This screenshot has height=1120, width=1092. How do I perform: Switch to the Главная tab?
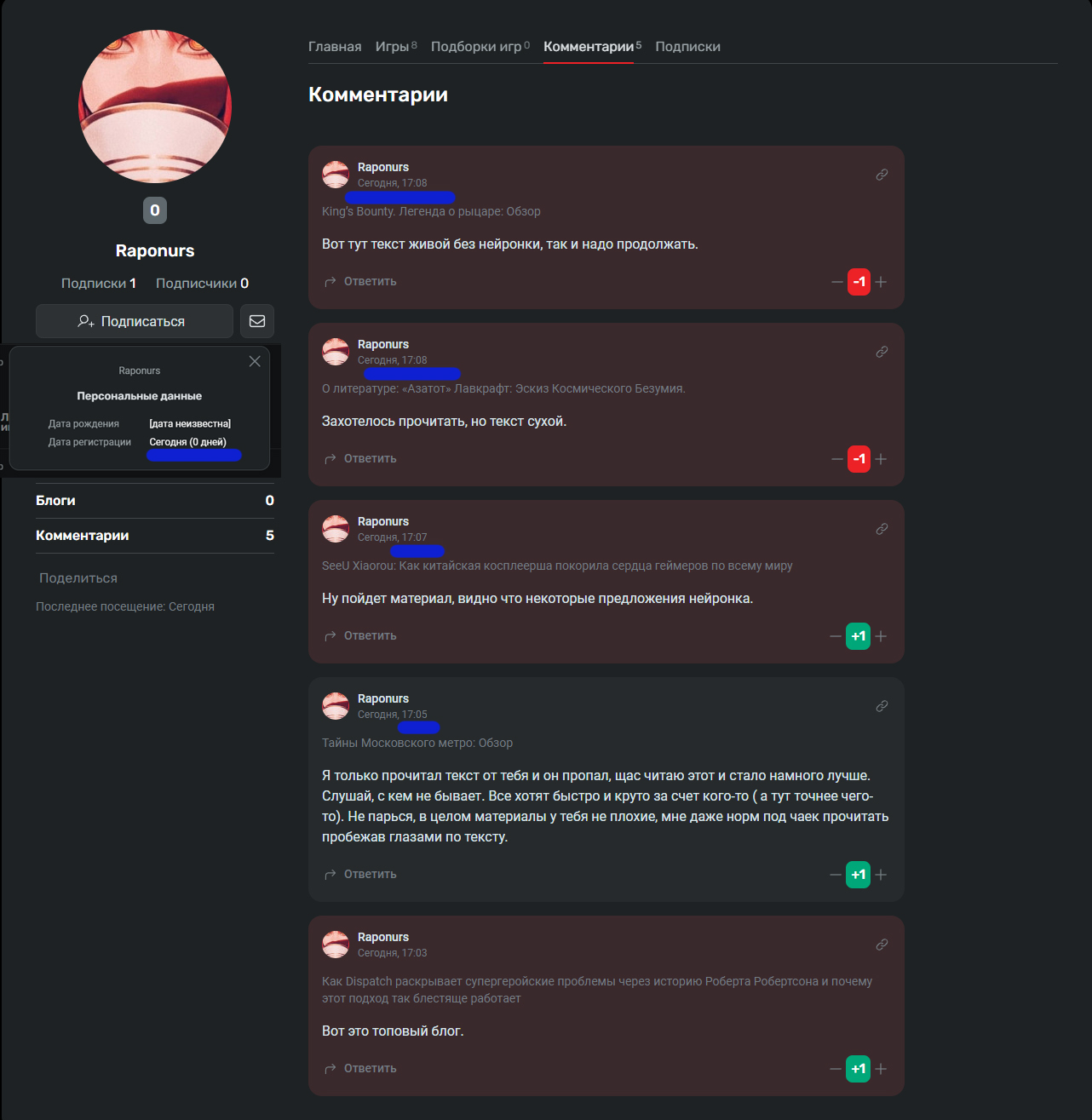335,47
